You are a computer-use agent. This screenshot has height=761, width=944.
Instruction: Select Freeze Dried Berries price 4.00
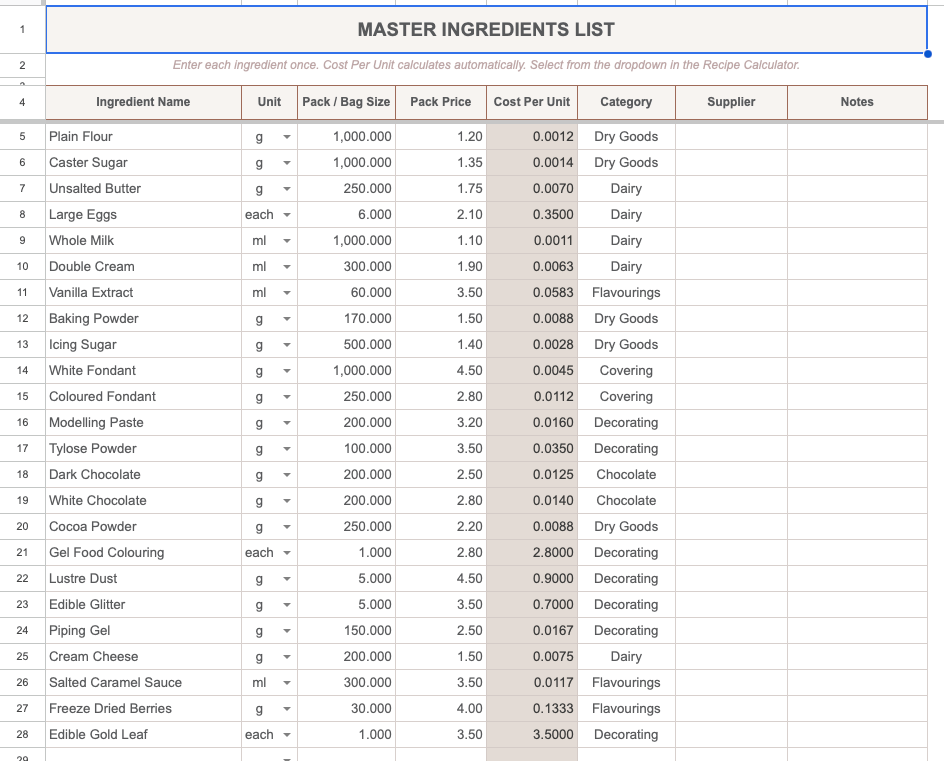(441, 709)
